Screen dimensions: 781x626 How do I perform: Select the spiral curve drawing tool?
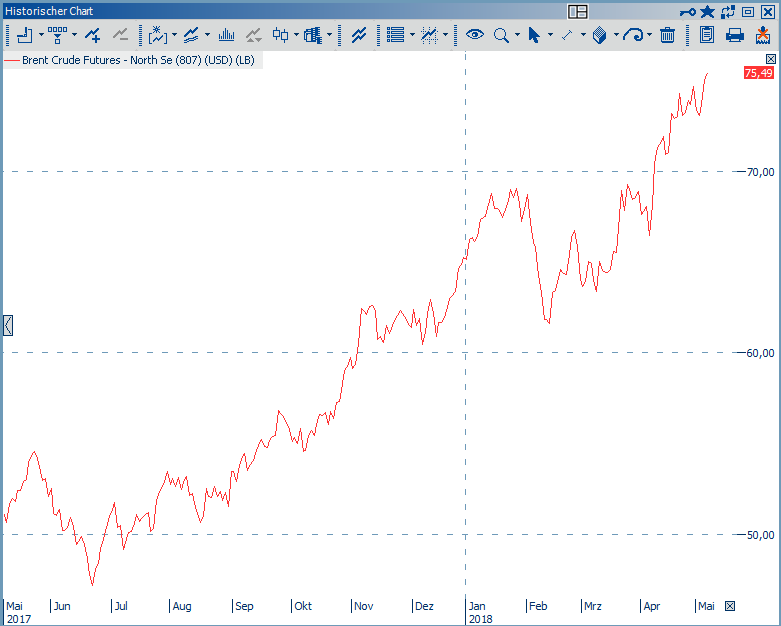(634, 35)
